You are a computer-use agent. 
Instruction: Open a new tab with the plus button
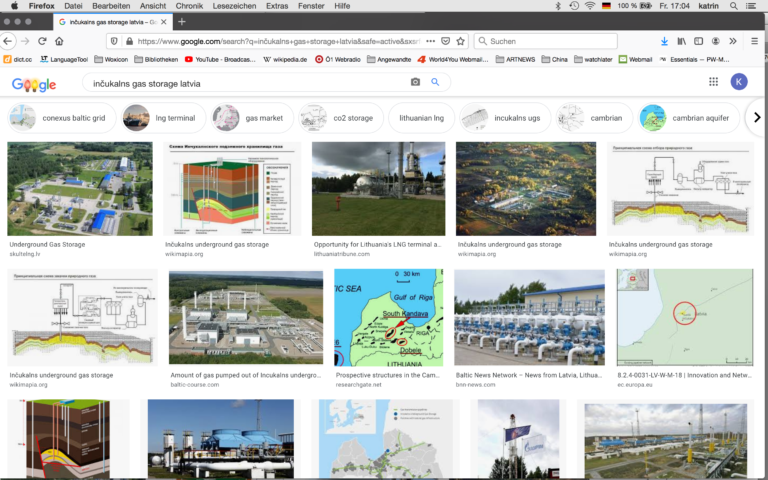pos(182,22)
